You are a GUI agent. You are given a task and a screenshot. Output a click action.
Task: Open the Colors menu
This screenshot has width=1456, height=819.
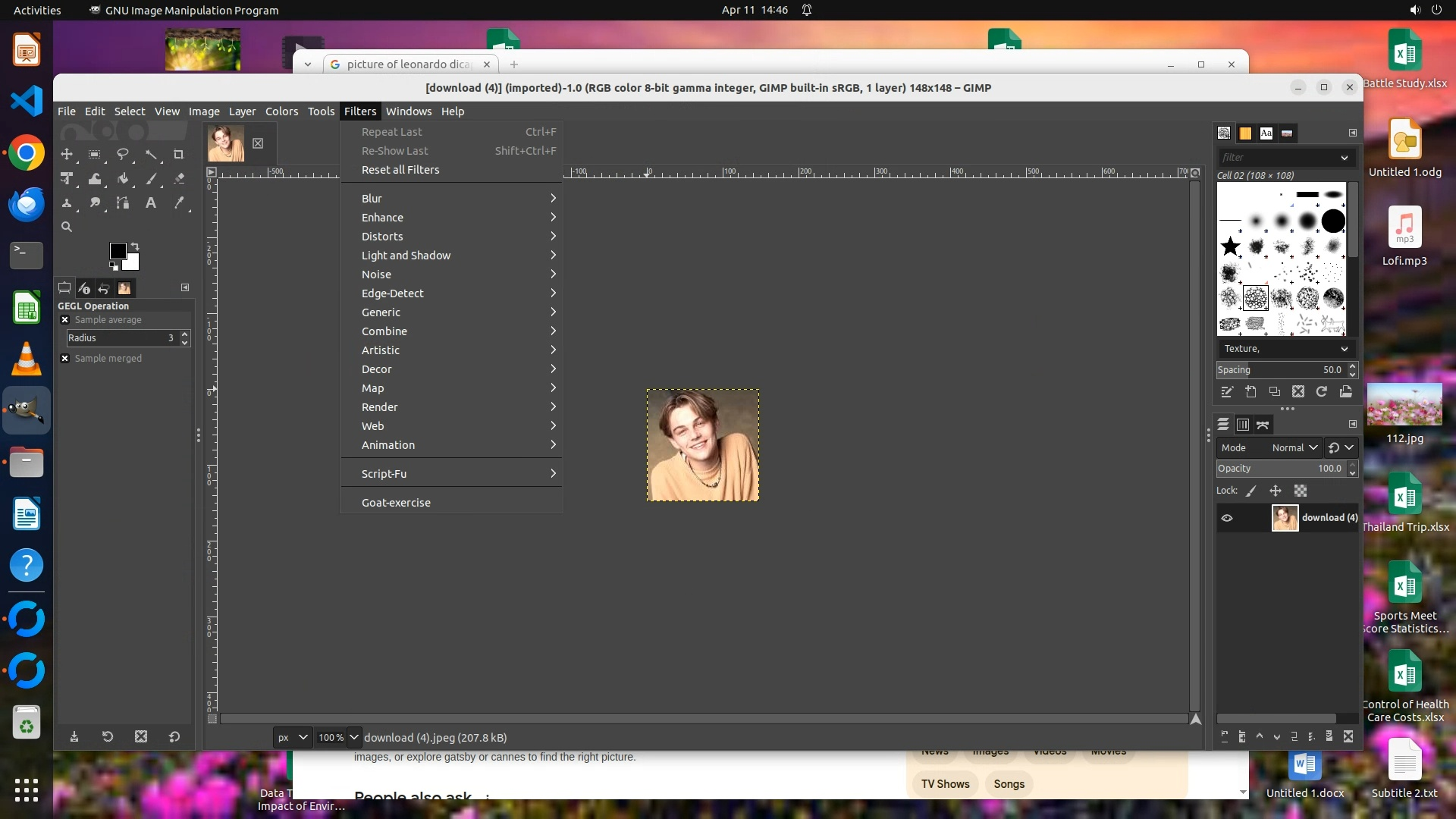281,111
